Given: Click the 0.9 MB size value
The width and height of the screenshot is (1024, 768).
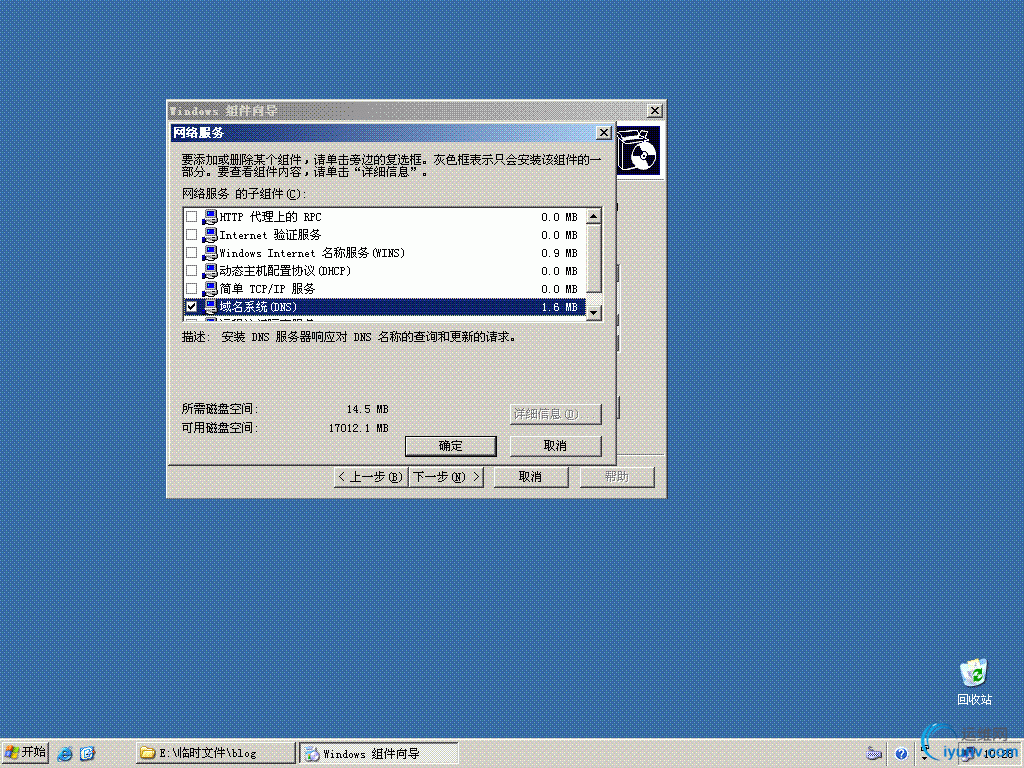Looking at the screenshot, I should pos(560,253).
